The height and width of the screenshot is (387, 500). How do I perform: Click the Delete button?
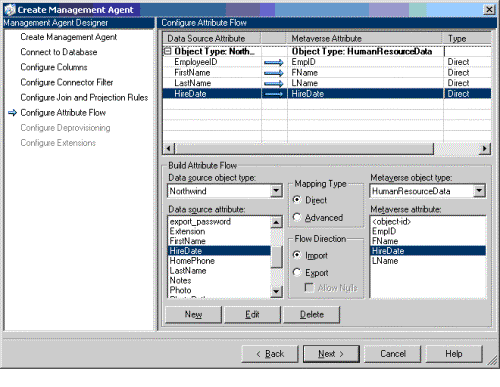tap(312, 315)
